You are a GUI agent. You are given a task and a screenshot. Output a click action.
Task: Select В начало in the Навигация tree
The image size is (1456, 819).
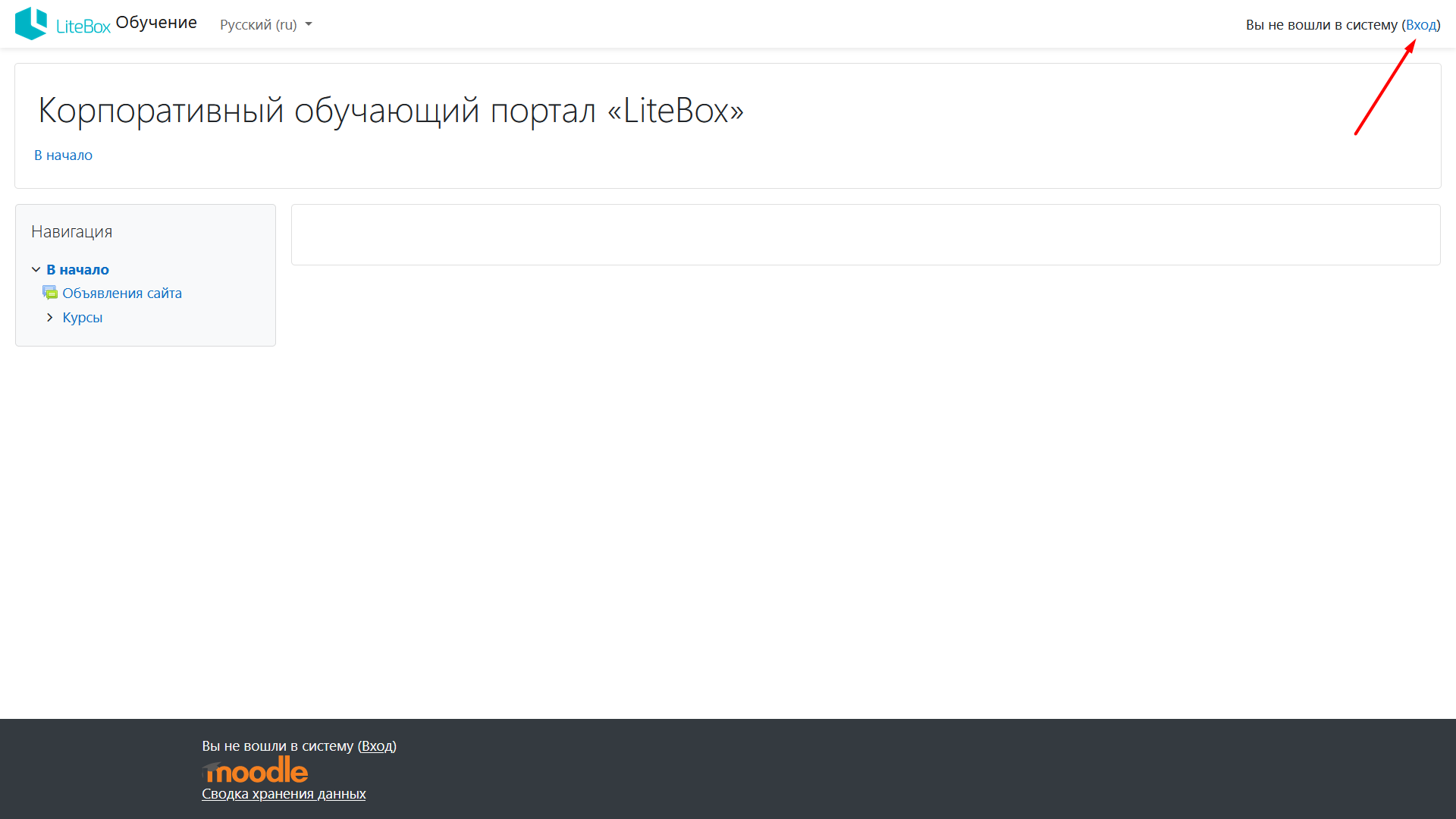(77, 270)
